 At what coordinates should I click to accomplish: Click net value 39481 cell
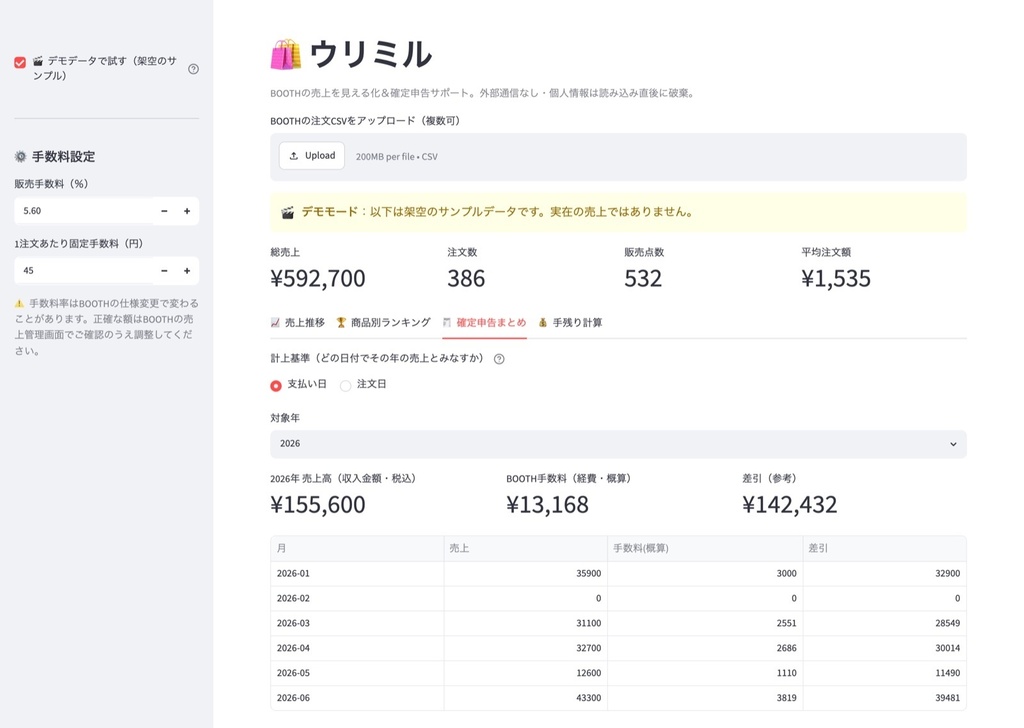click(x=884, y=697)
